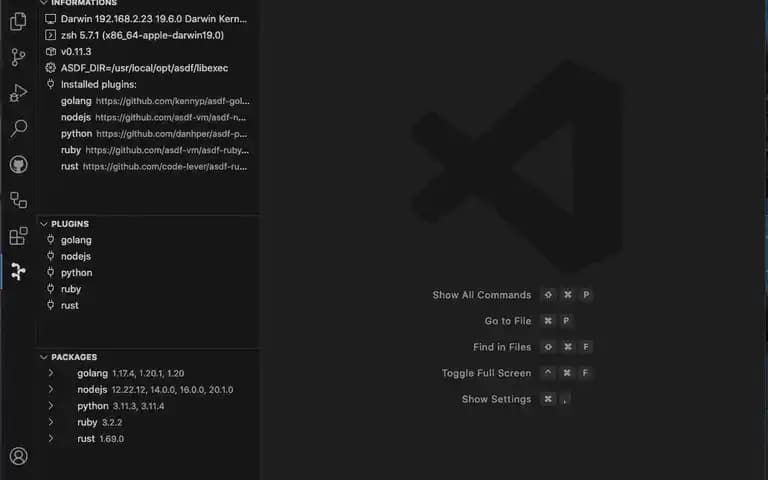Expand ruby versions in Packages
Screen dimensions: 768x480
(x=51, y=422)
